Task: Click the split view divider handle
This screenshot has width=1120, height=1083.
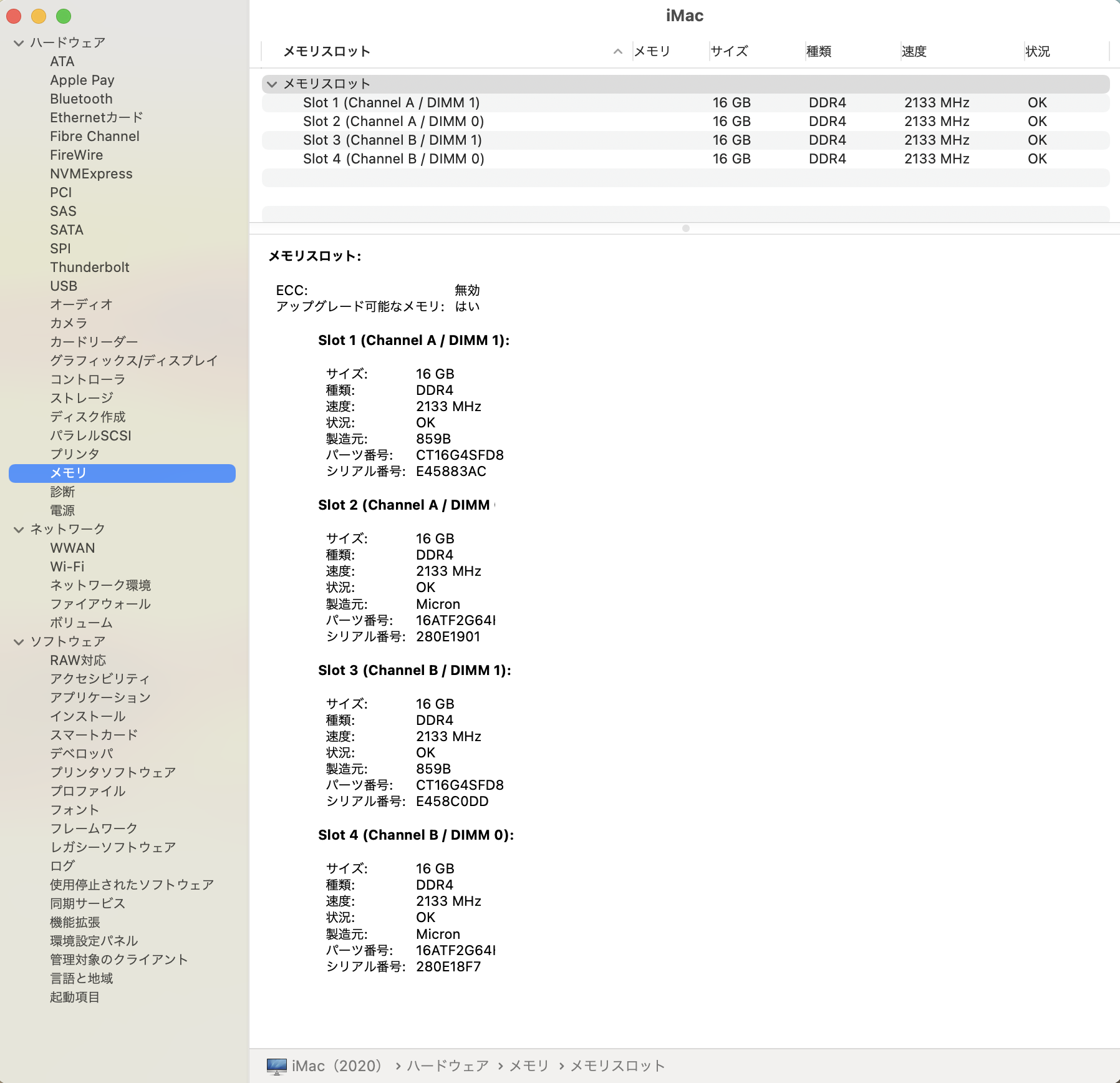Action: [686, 228]
